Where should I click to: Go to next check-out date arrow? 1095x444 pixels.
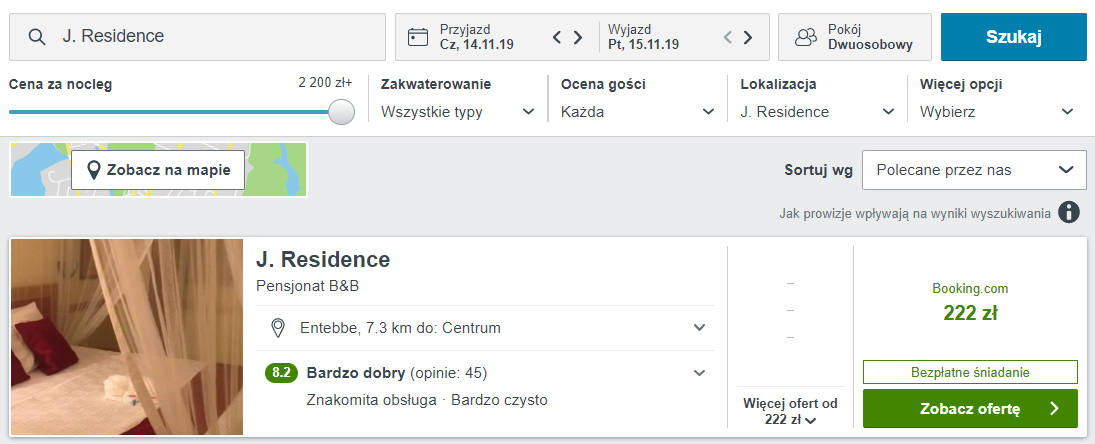(x=748, y=38)
